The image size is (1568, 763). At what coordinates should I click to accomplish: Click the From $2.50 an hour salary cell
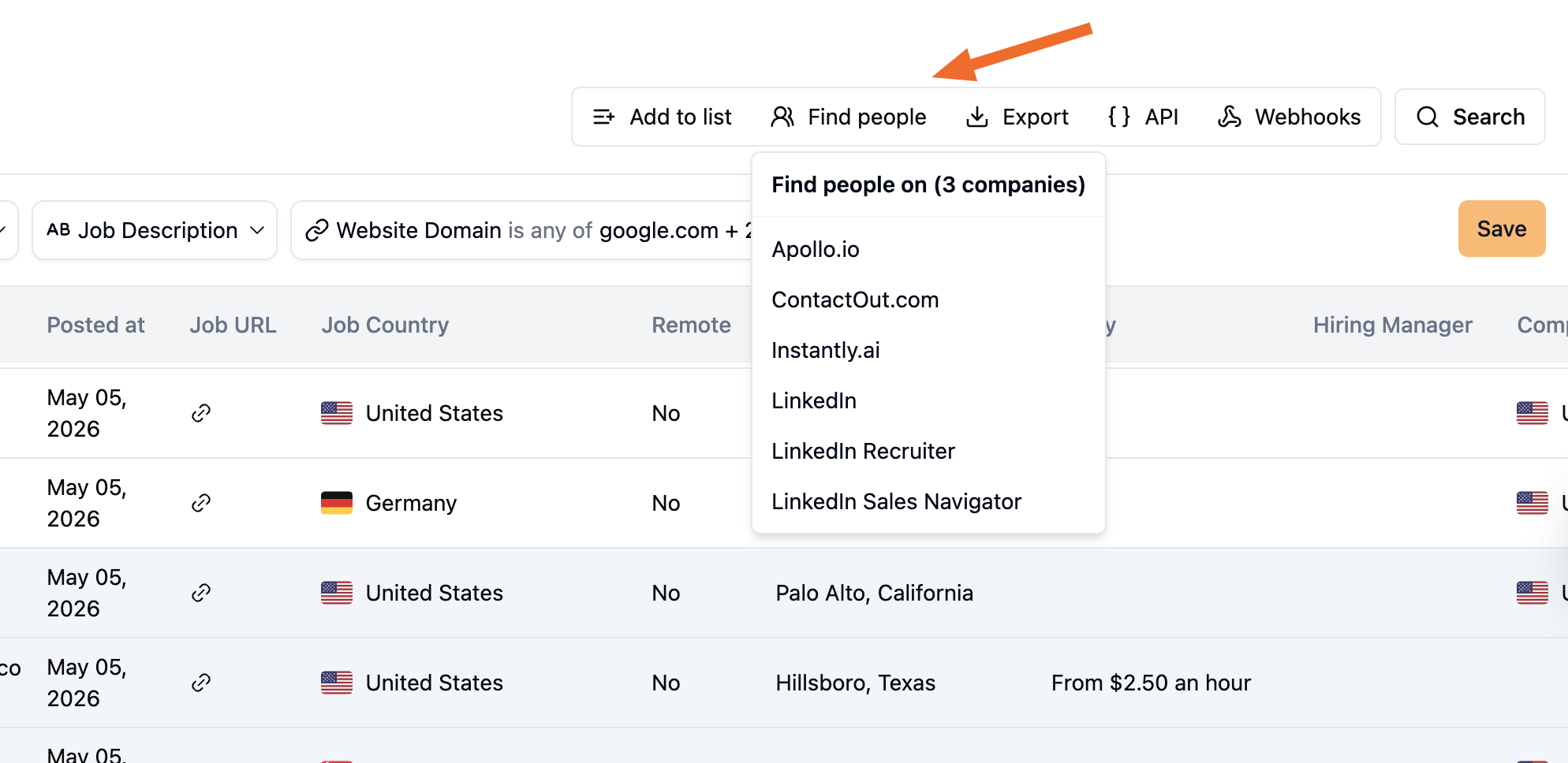(x=1151, y=683)
